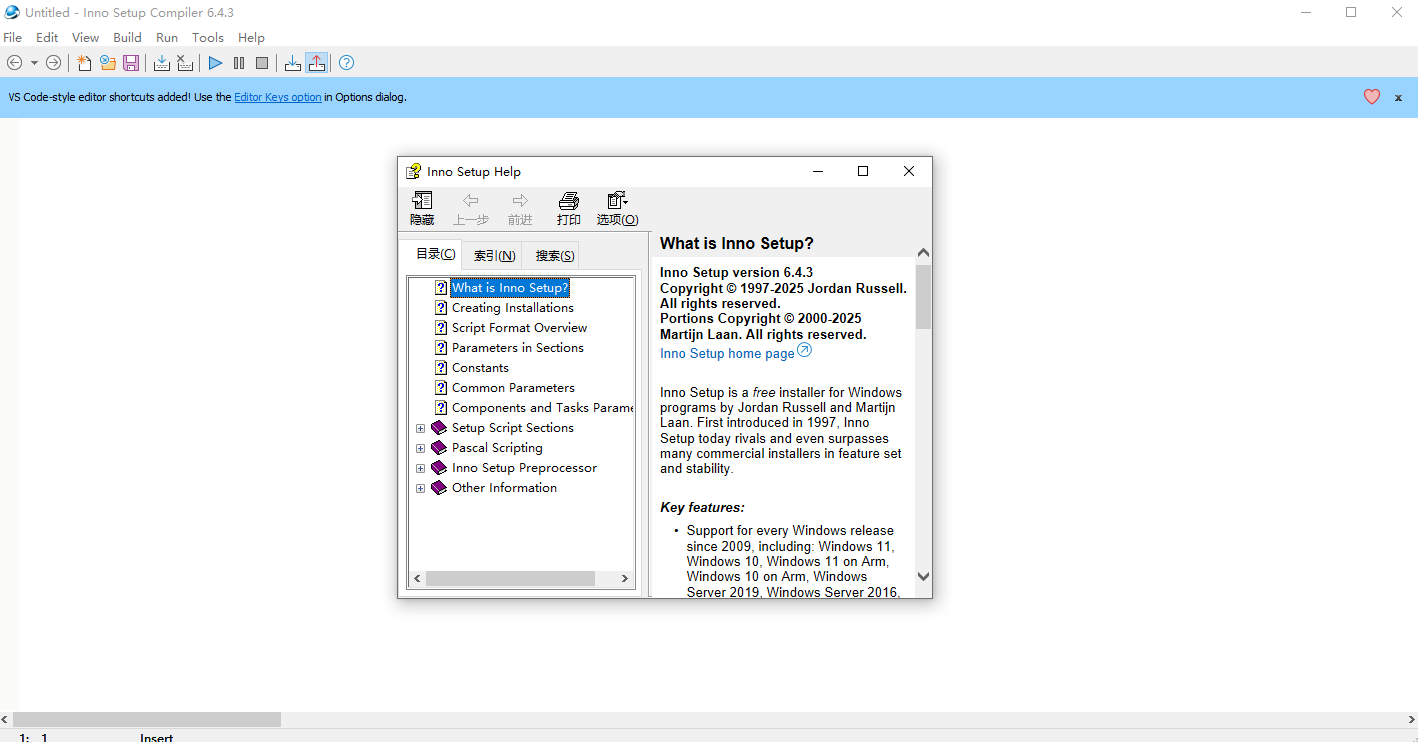Image resolution: width=1418 pixels, height=742 pixels.
Task: Pause the running setup
Action: (239, 63)
